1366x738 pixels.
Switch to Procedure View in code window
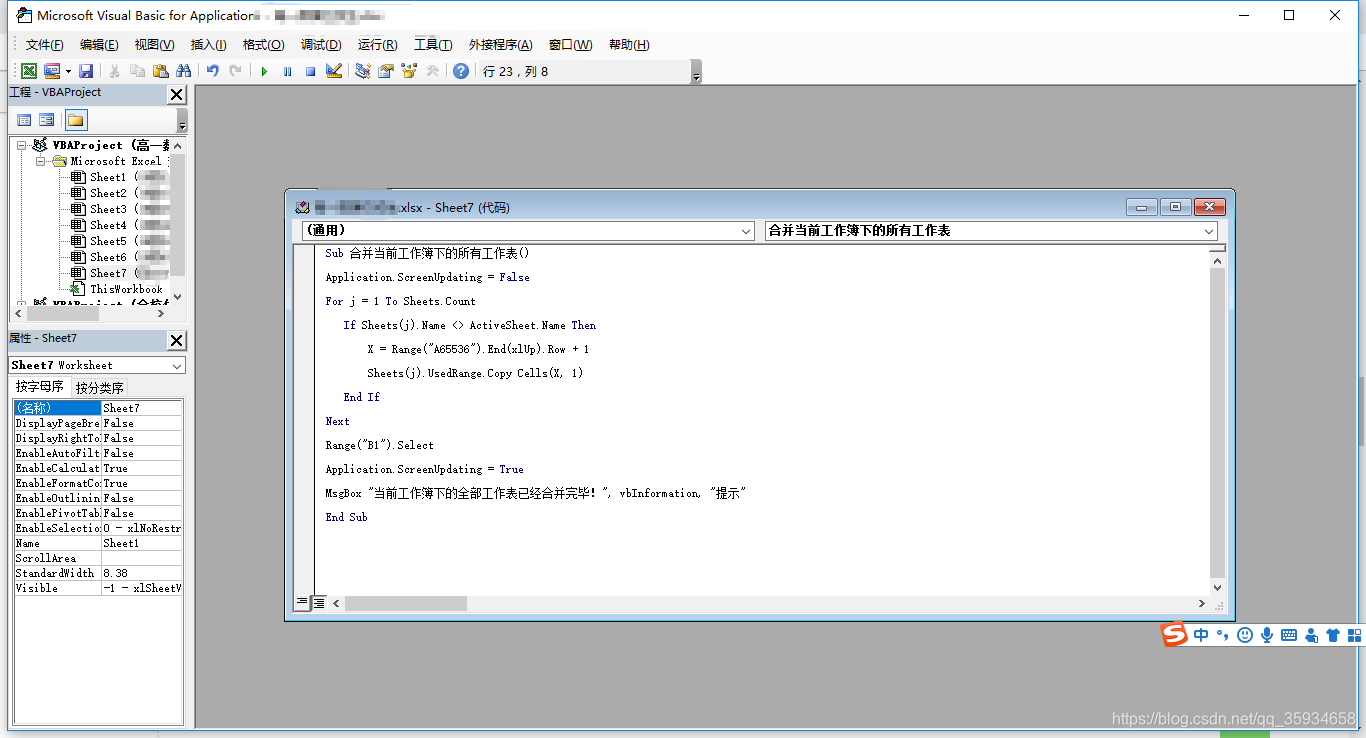[x=302, y=603]
